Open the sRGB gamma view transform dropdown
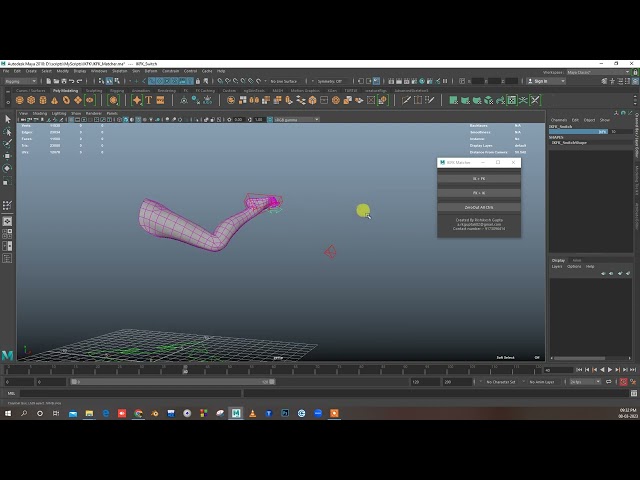Viewport: 640px width, 480px height. pos(297,120)
